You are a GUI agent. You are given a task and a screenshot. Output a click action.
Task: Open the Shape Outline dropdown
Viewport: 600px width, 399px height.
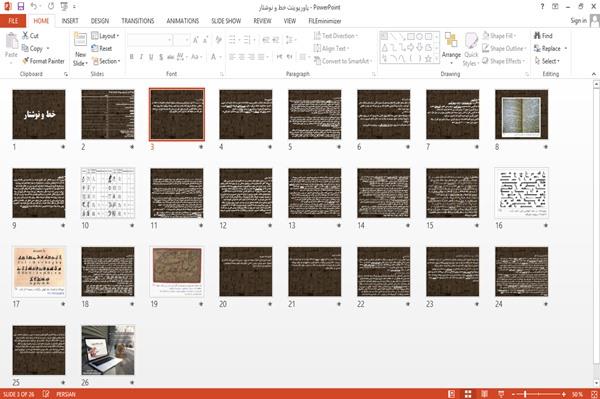(504, 48)
